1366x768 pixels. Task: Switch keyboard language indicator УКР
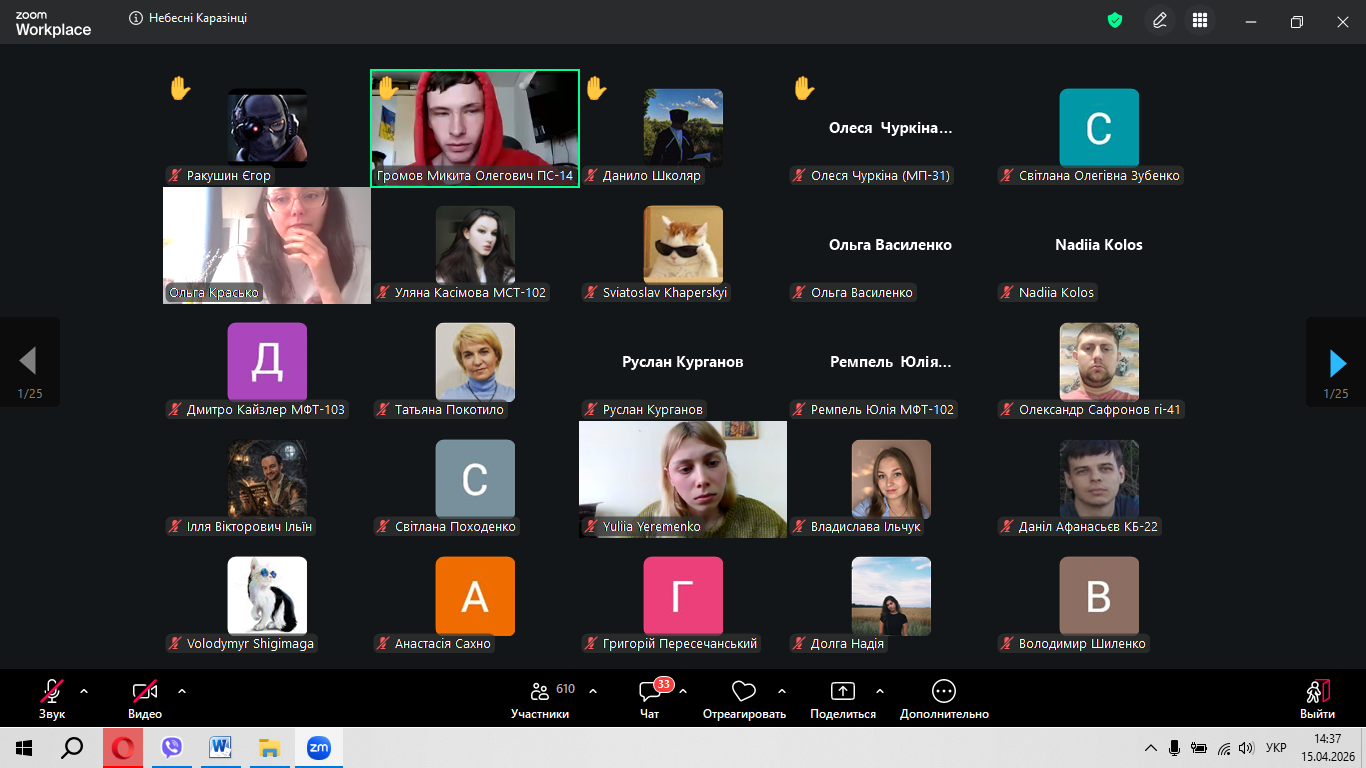coord(1276,748)
